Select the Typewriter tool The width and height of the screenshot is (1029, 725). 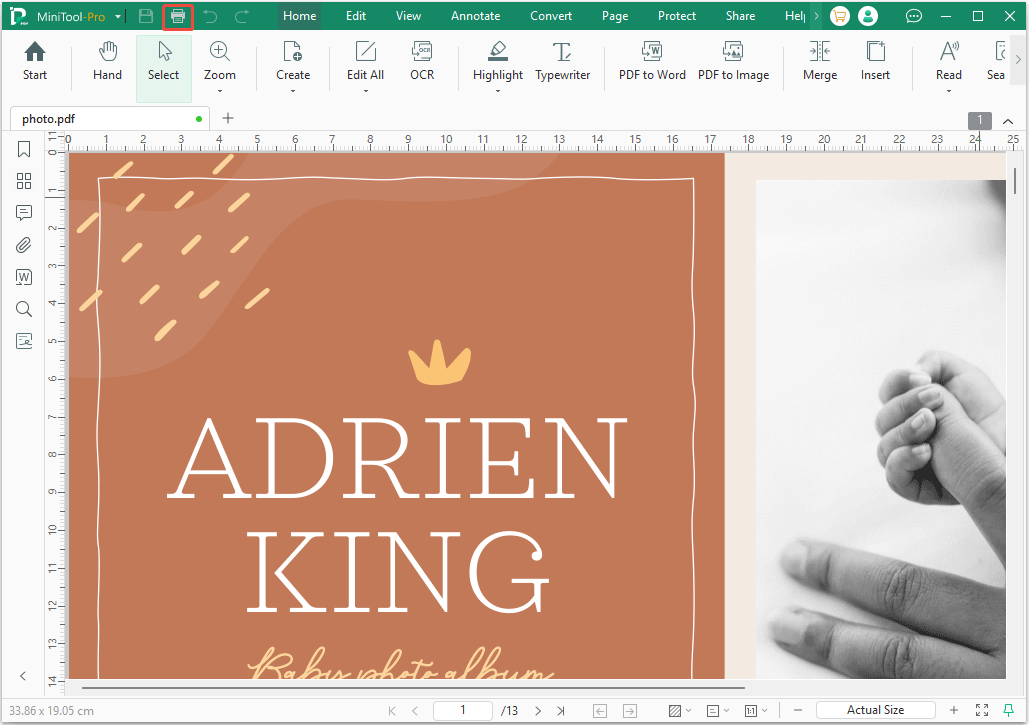click(x=562, y=61)
